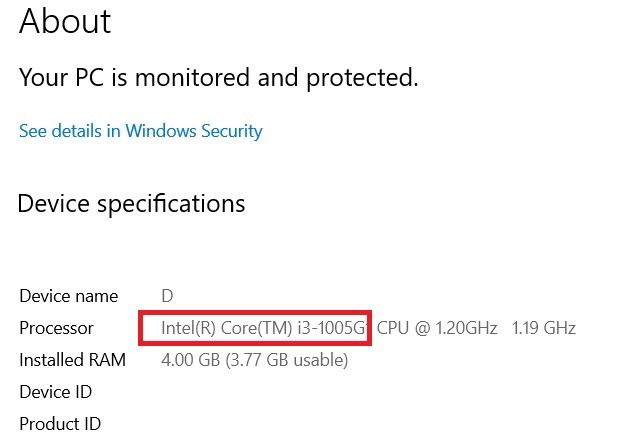The width and height of the screenshot is (637, 447).
Task: Click the Installed RAM label
Action: (x=72, y=360)
